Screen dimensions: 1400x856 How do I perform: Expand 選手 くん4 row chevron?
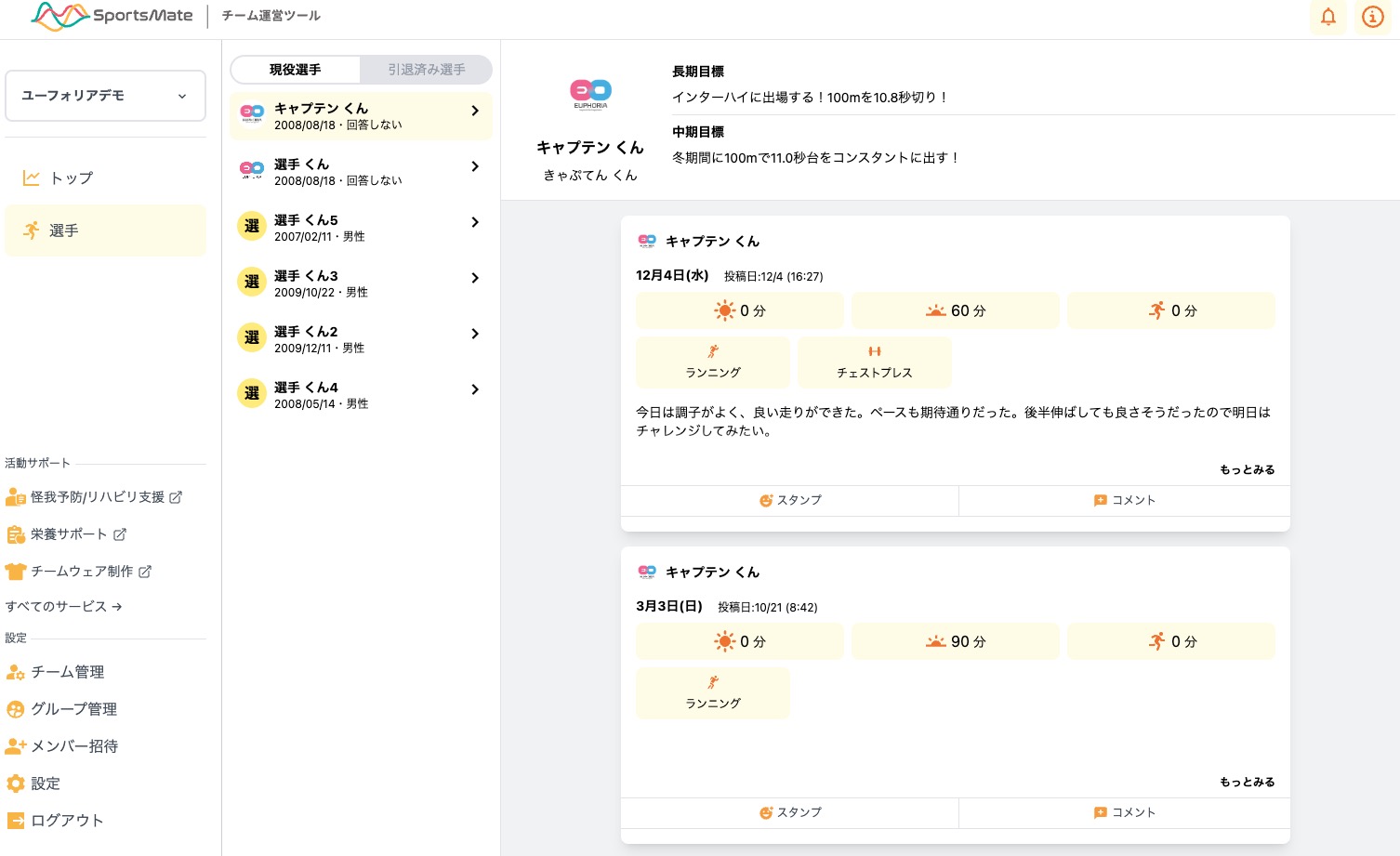tap(475, 389)
